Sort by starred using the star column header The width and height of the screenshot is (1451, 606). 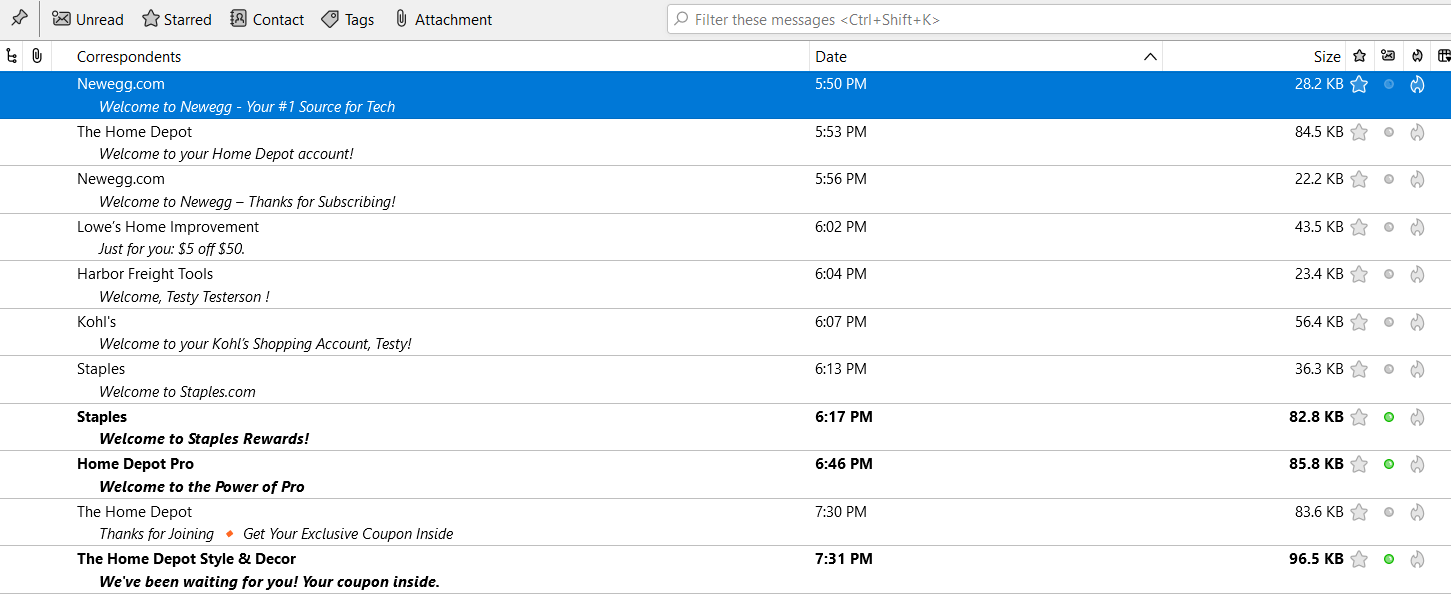point(1359,57)
